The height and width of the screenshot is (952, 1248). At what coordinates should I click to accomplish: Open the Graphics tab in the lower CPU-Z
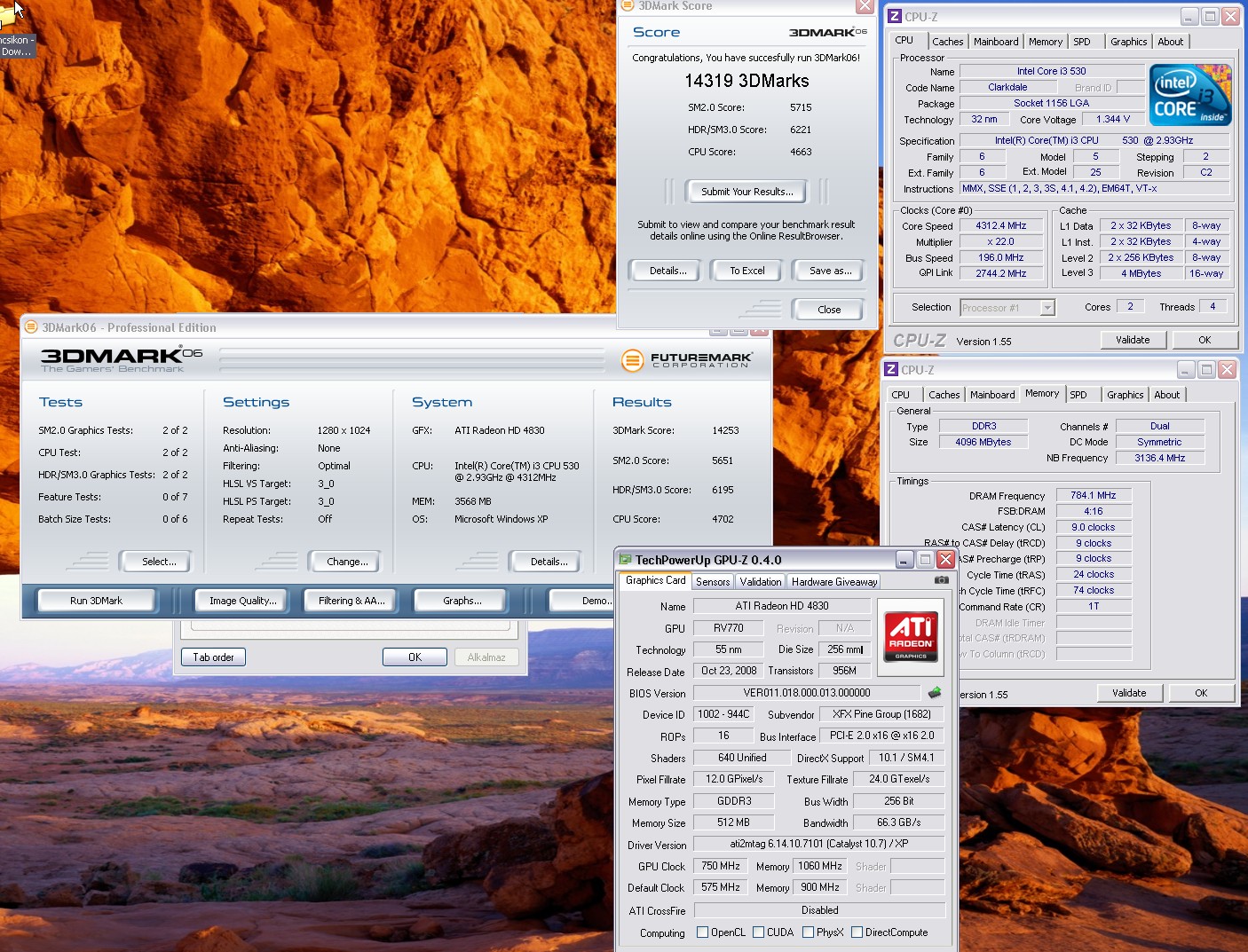pos(1125,395)
